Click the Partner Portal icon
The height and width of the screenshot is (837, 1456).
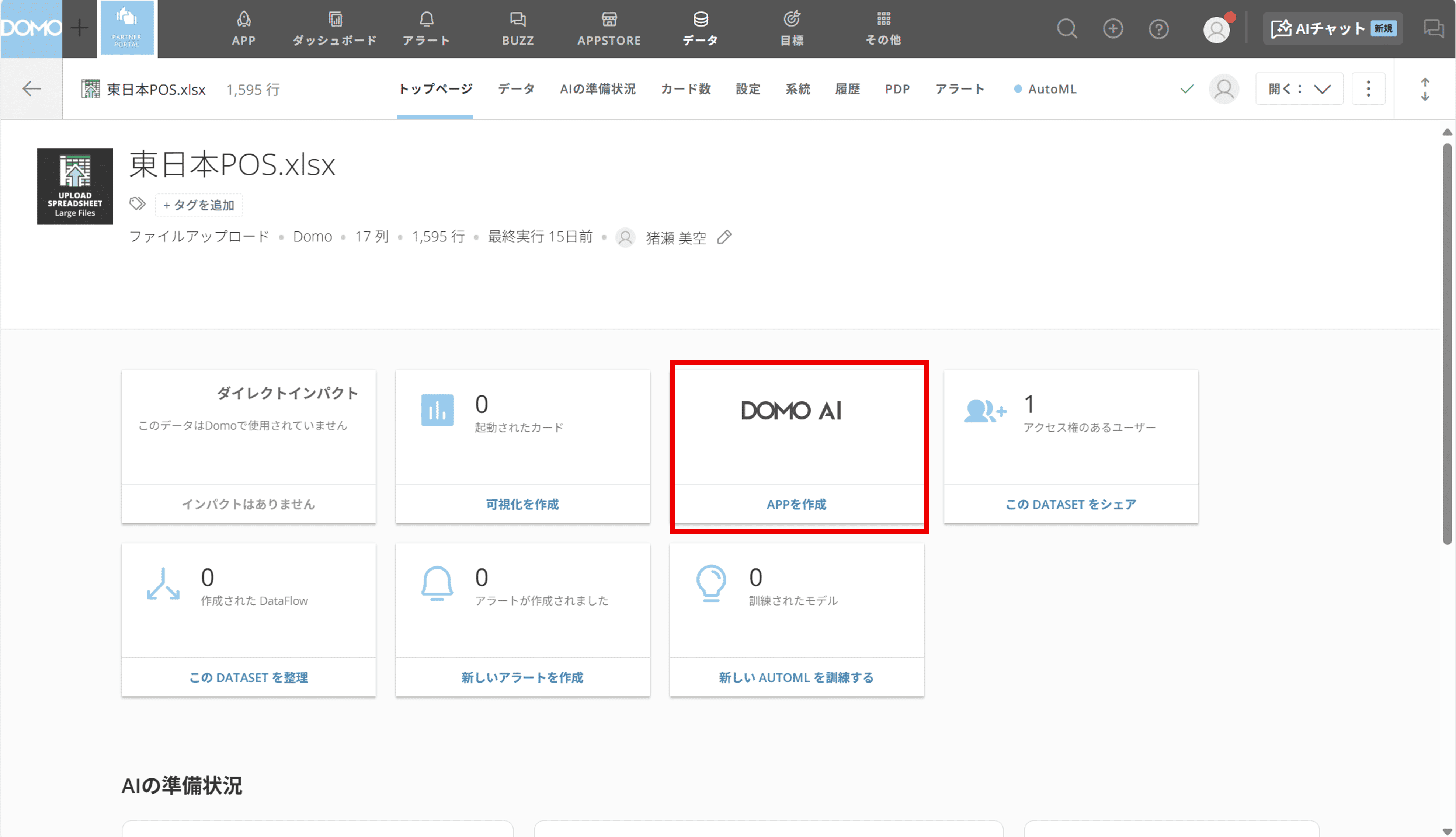coord(127,28)
